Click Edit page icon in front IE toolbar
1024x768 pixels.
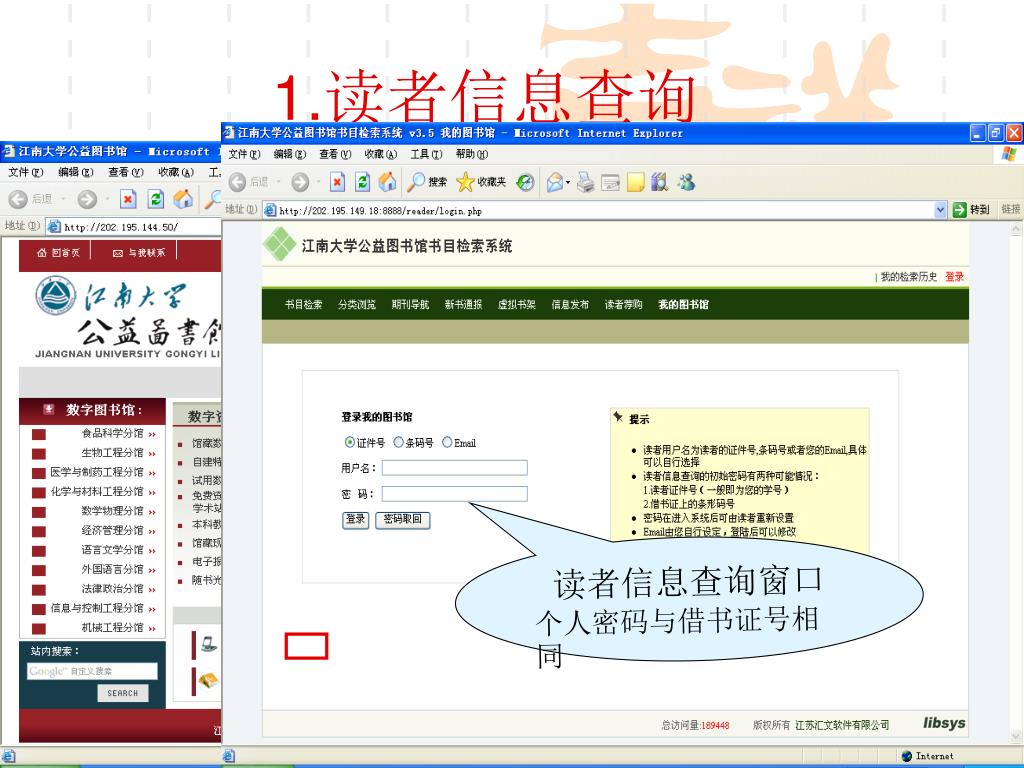coord(611,182)
